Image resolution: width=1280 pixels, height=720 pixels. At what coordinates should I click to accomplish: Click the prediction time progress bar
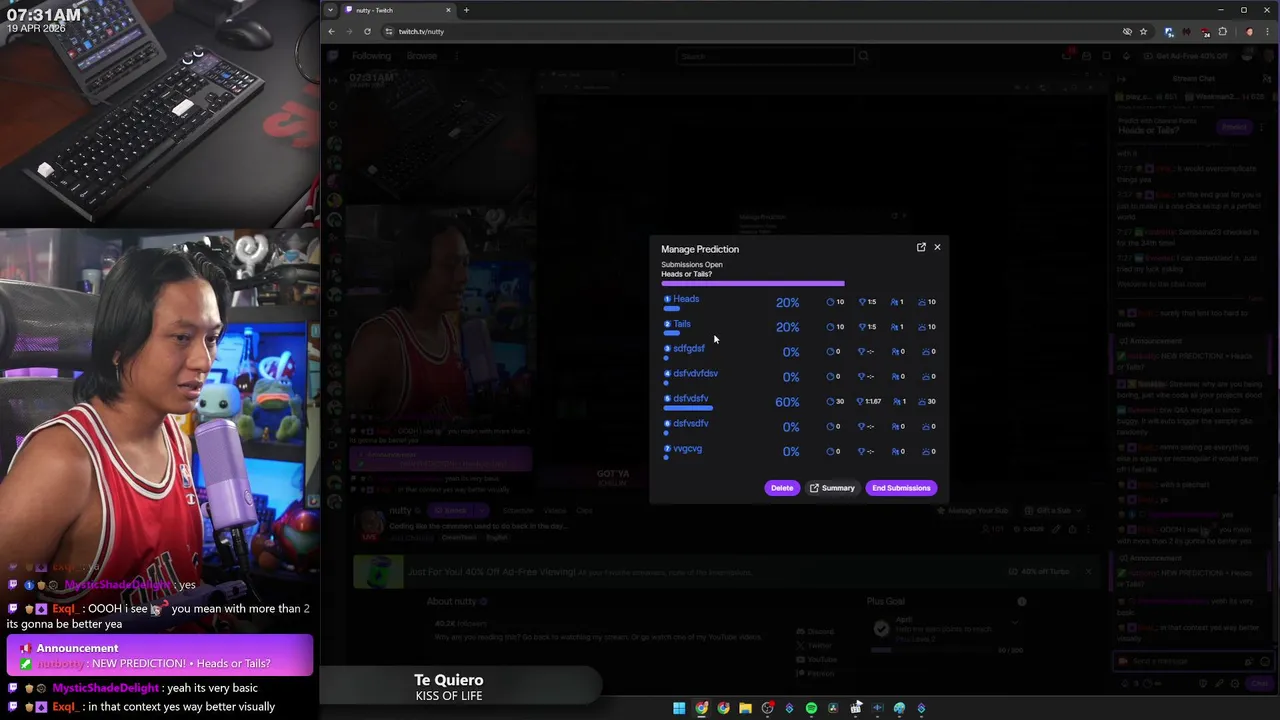coord(752,284)
